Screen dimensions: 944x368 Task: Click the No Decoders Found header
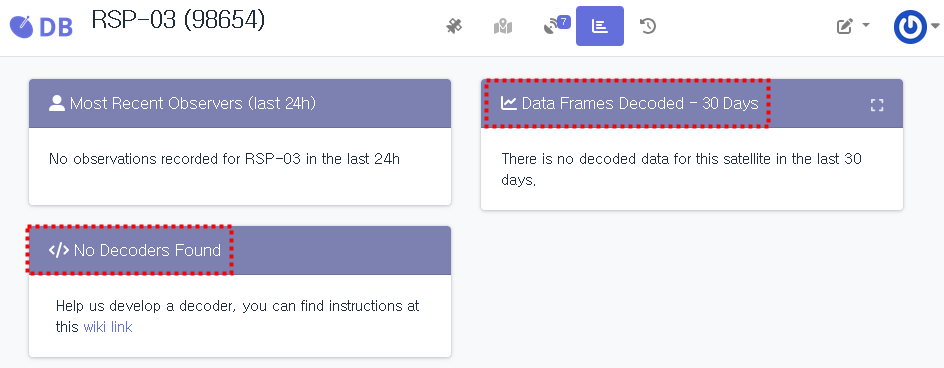pos(240,251)
